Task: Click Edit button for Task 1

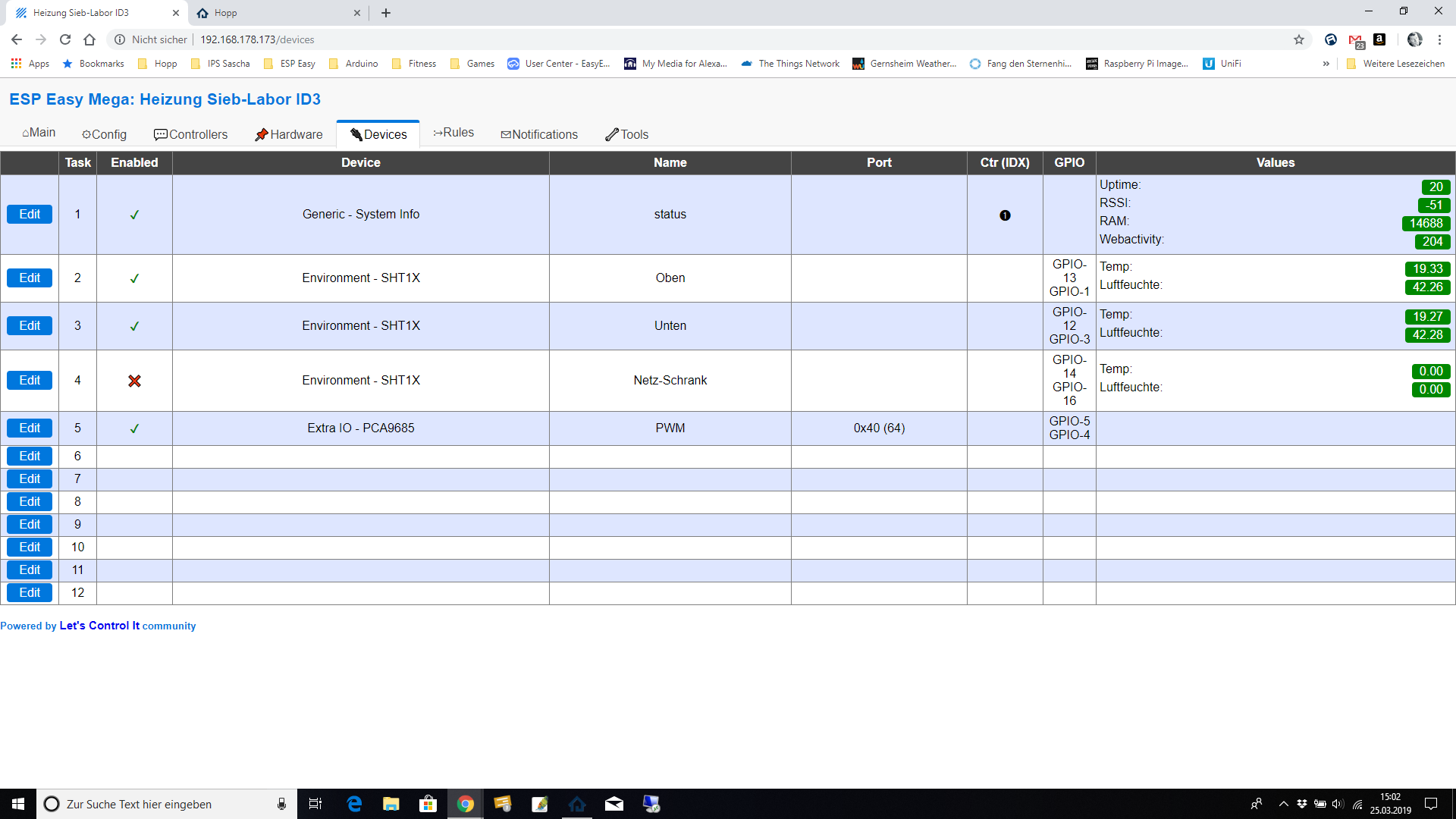Action: (x=30, y=214)
